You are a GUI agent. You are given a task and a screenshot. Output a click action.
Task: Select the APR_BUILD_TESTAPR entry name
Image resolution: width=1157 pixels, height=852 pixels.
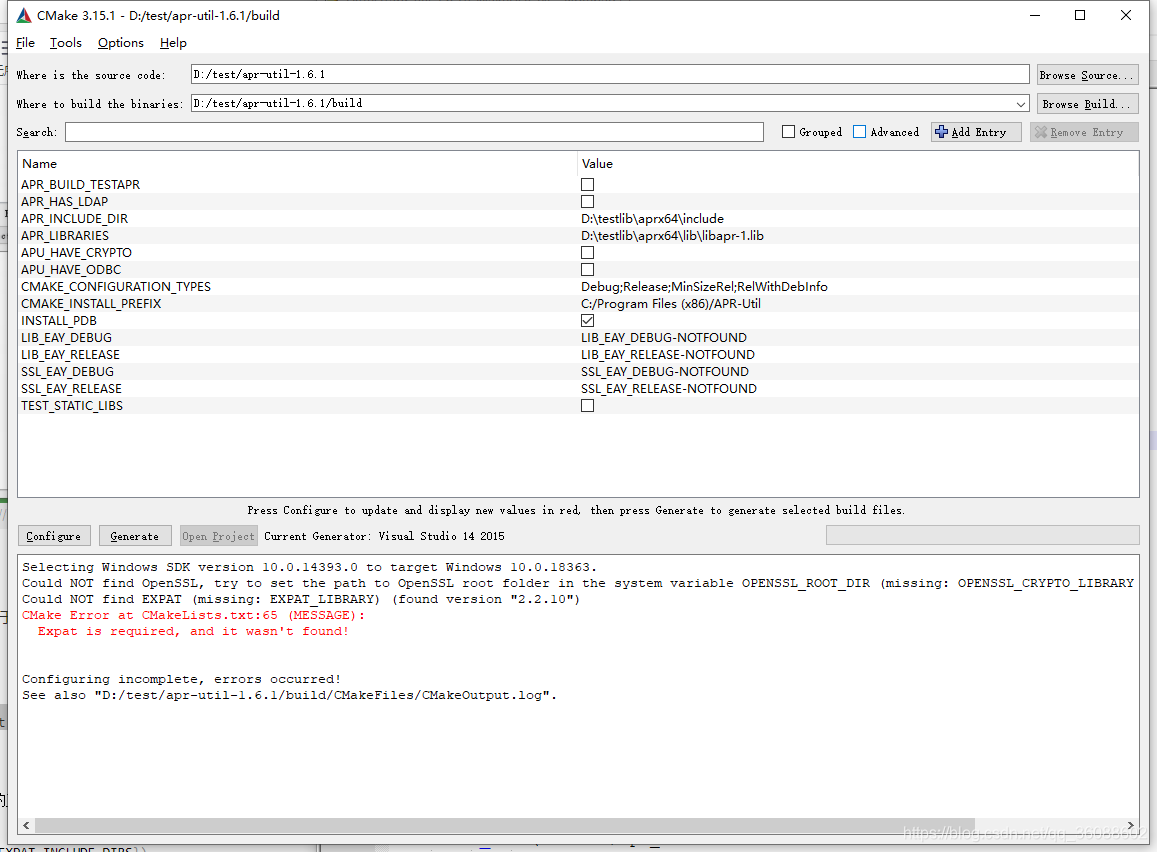[x=80, y=184]
